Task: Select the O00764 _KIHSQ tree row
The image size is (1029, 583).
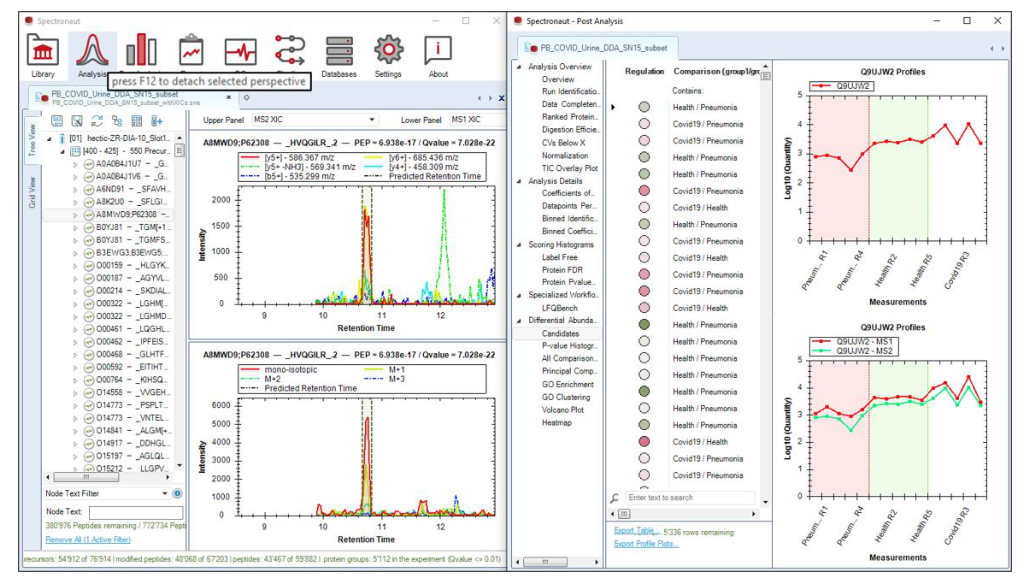Action: (125, 379)
